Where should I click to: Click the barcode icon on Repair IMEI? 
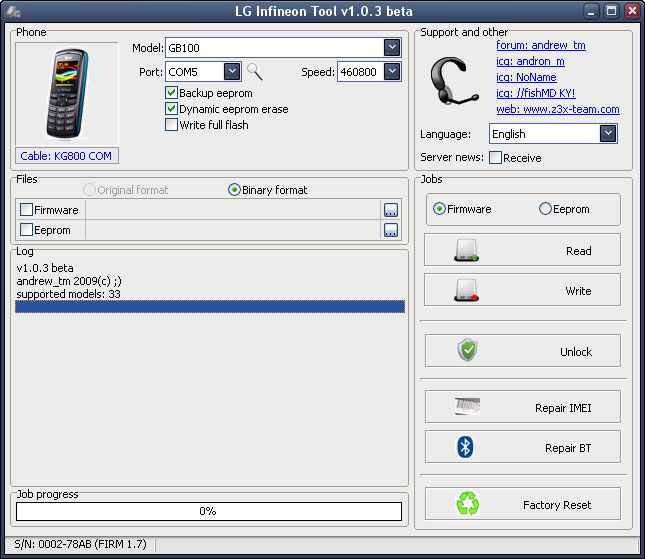pos(467,406)
